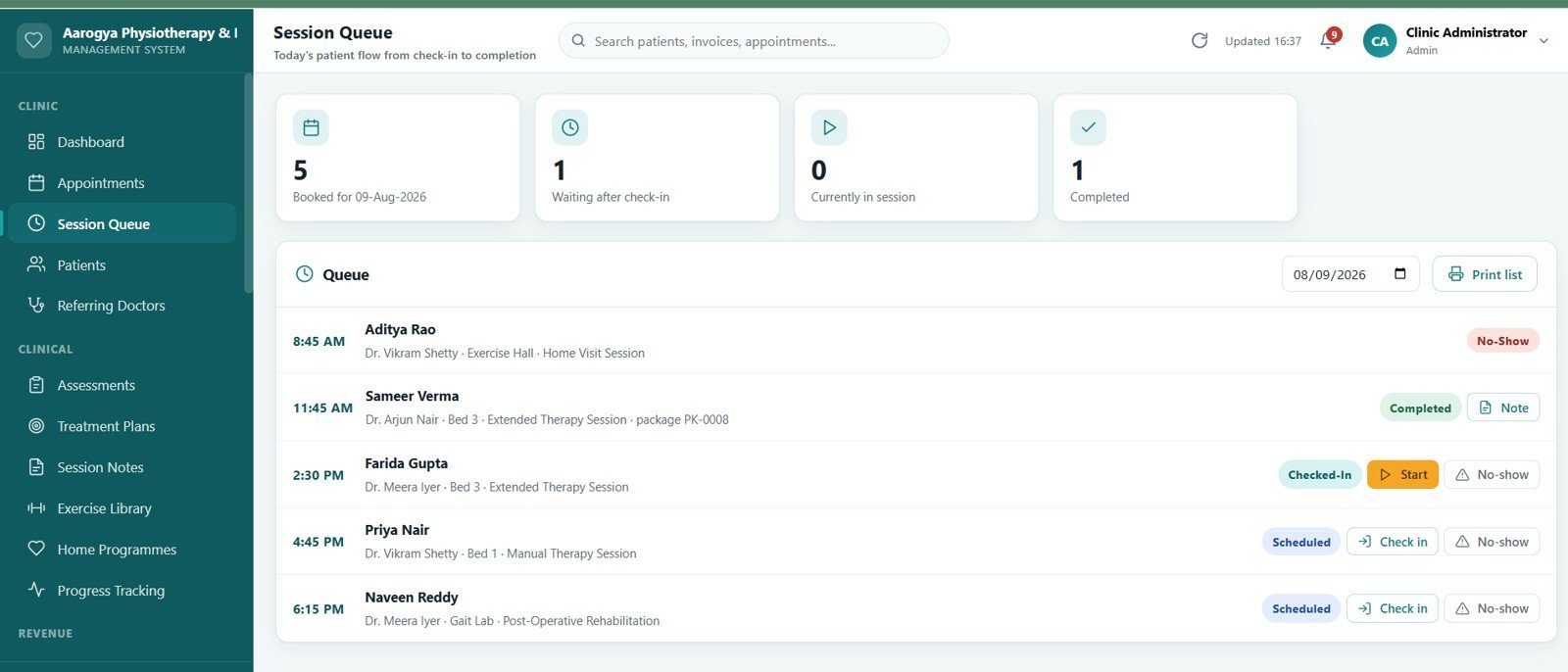1568x672 pixels.
Task: Click the Booked for 09-Aug-2026 label
Action: coord(360,197)
